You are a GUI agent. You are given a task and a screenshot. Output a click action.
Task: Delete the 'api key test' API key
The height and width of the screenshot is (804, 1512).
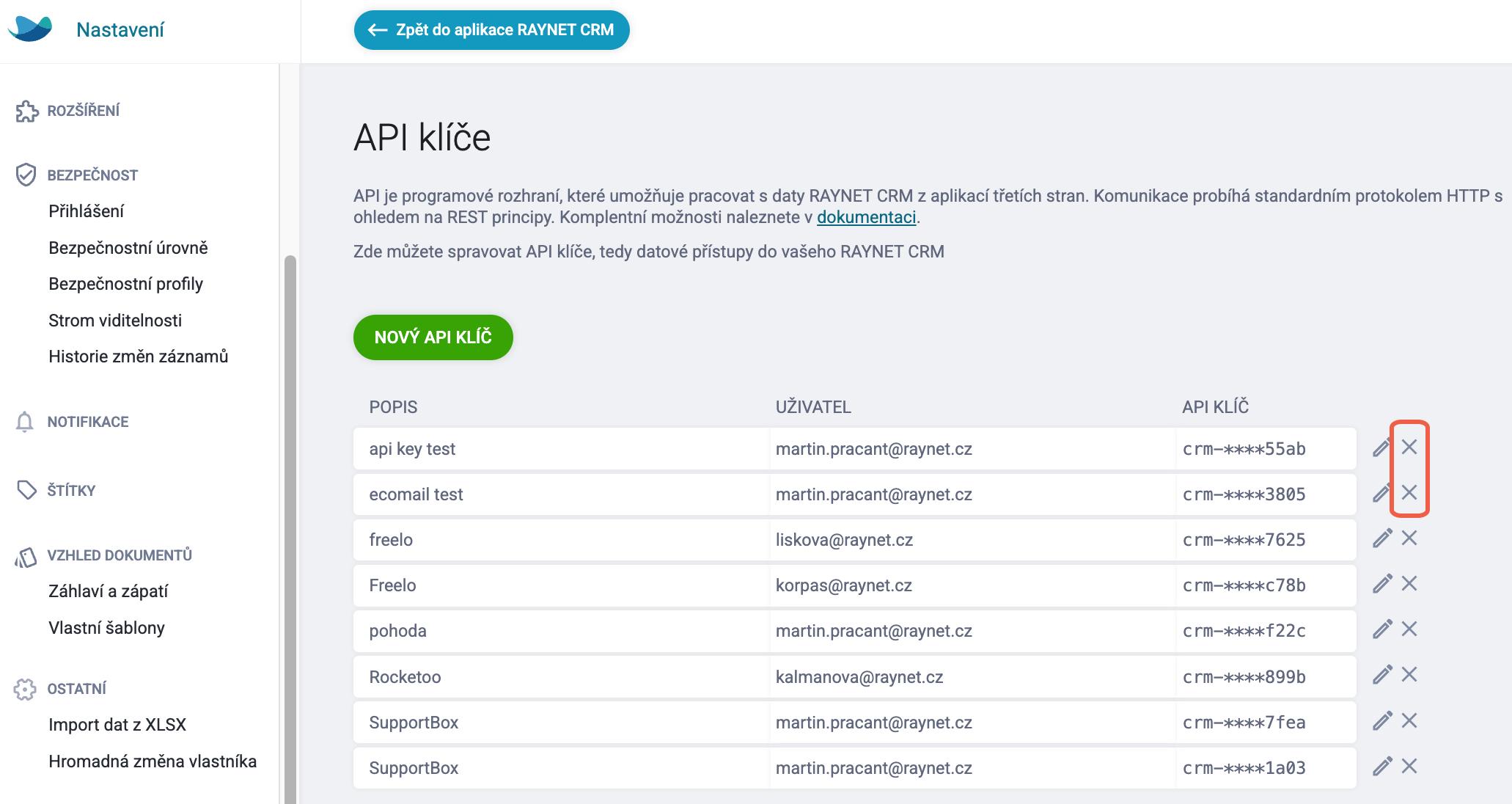(1409, 447)
